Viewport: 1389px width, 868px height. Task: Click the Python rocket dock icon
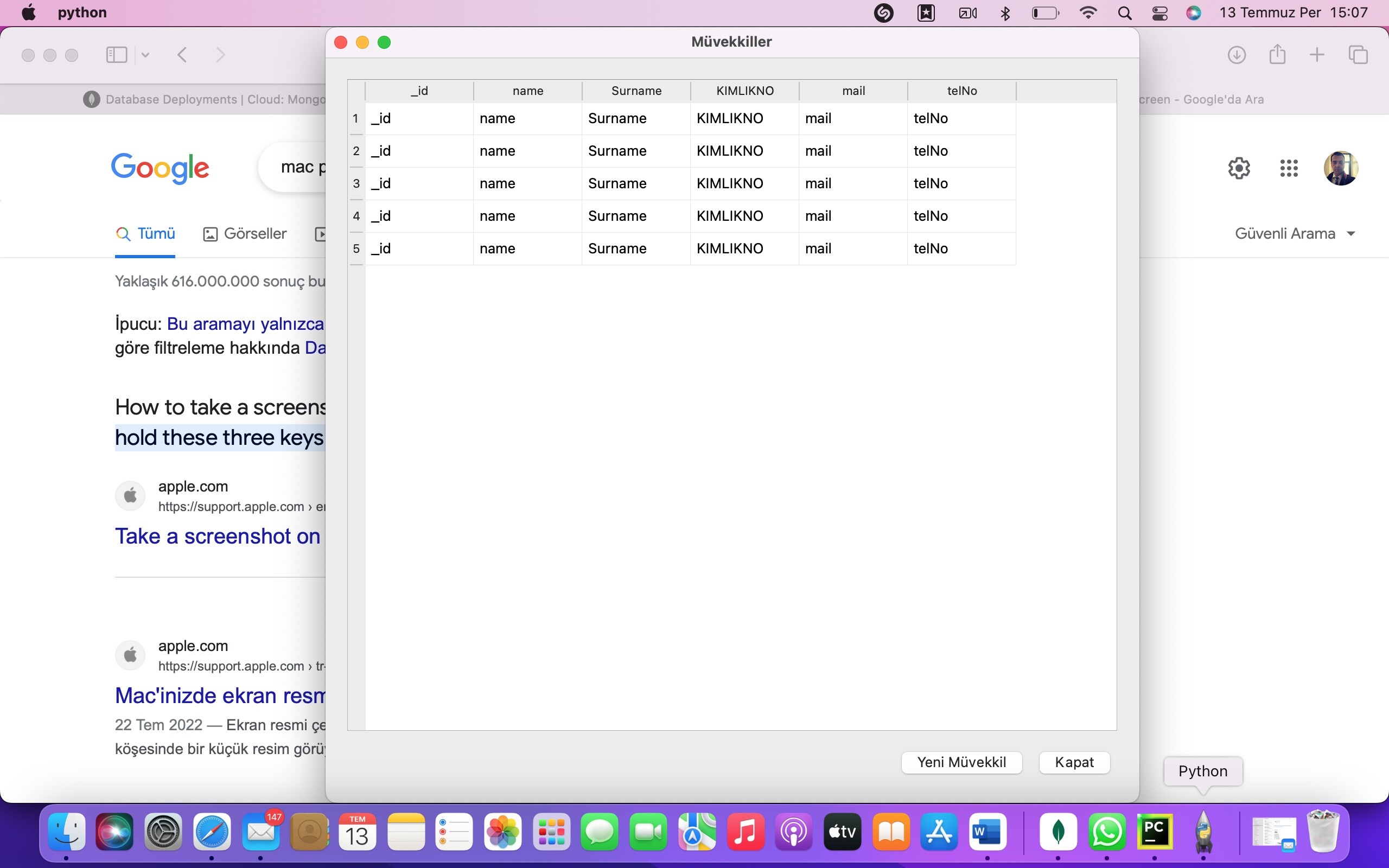click(x=1203, y=832)
